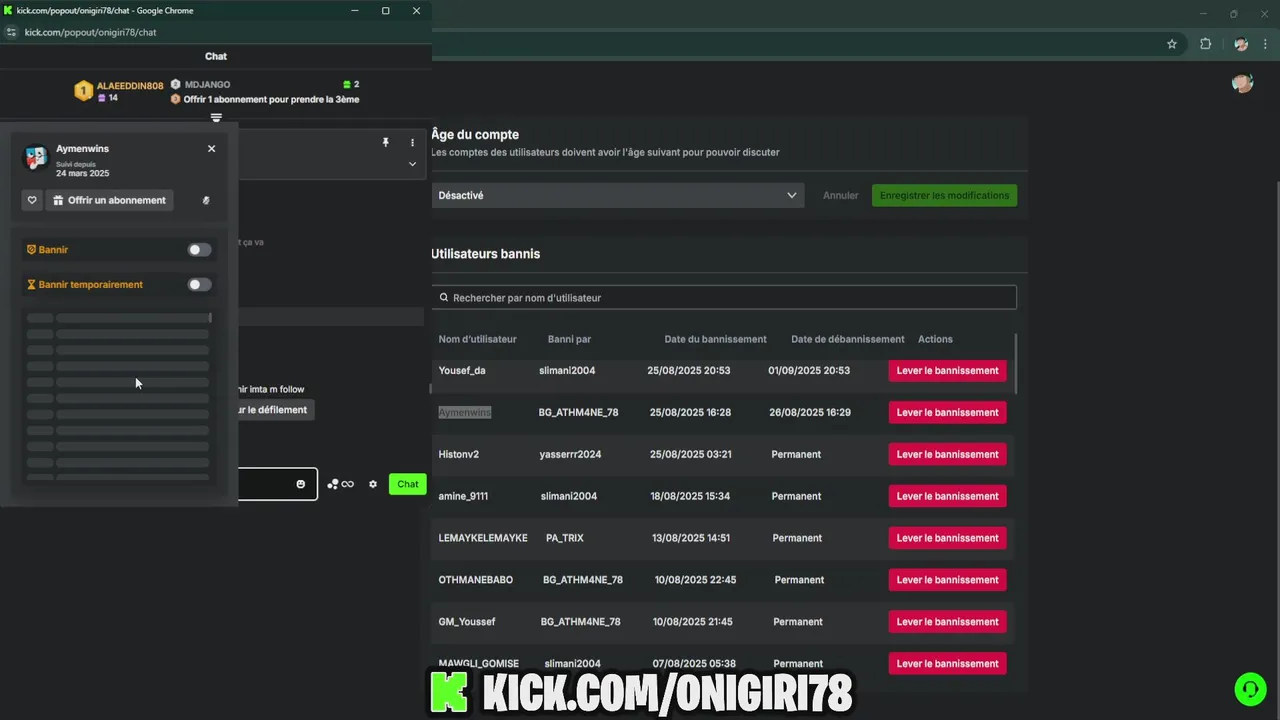The image size is (1280, 720).
Task: Click username Histonv2 in banned list
Action: tap(458, 454)
